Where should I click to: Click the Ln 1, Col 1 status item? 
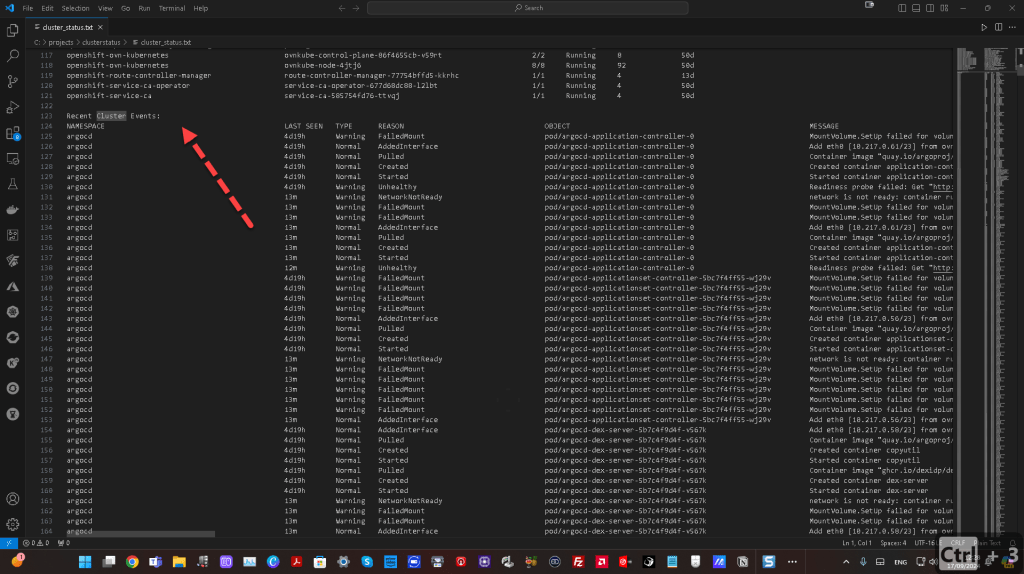(x=857, y=543)
